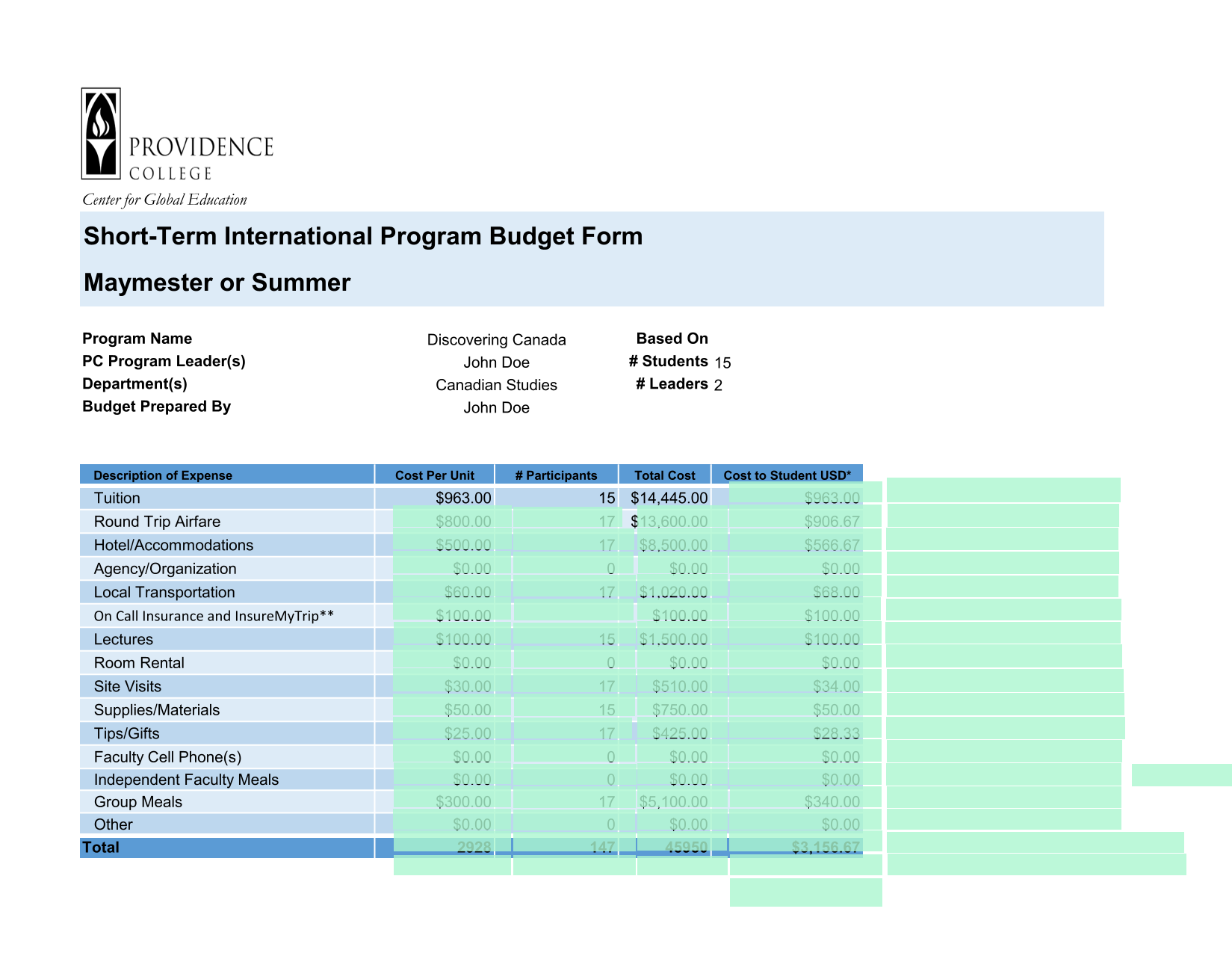Click the 'Canadian Studies' department value
This screenshot has width=1232, height=953.
tap(496, 385)
